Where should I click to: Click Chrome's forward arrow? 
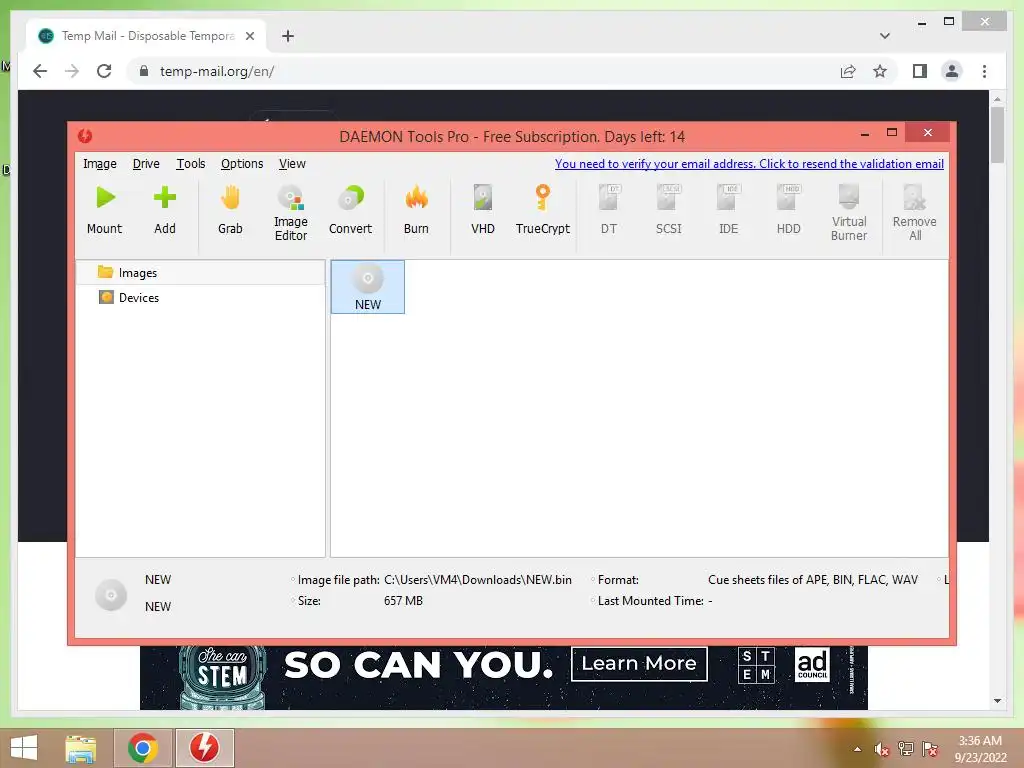point(72,71)
